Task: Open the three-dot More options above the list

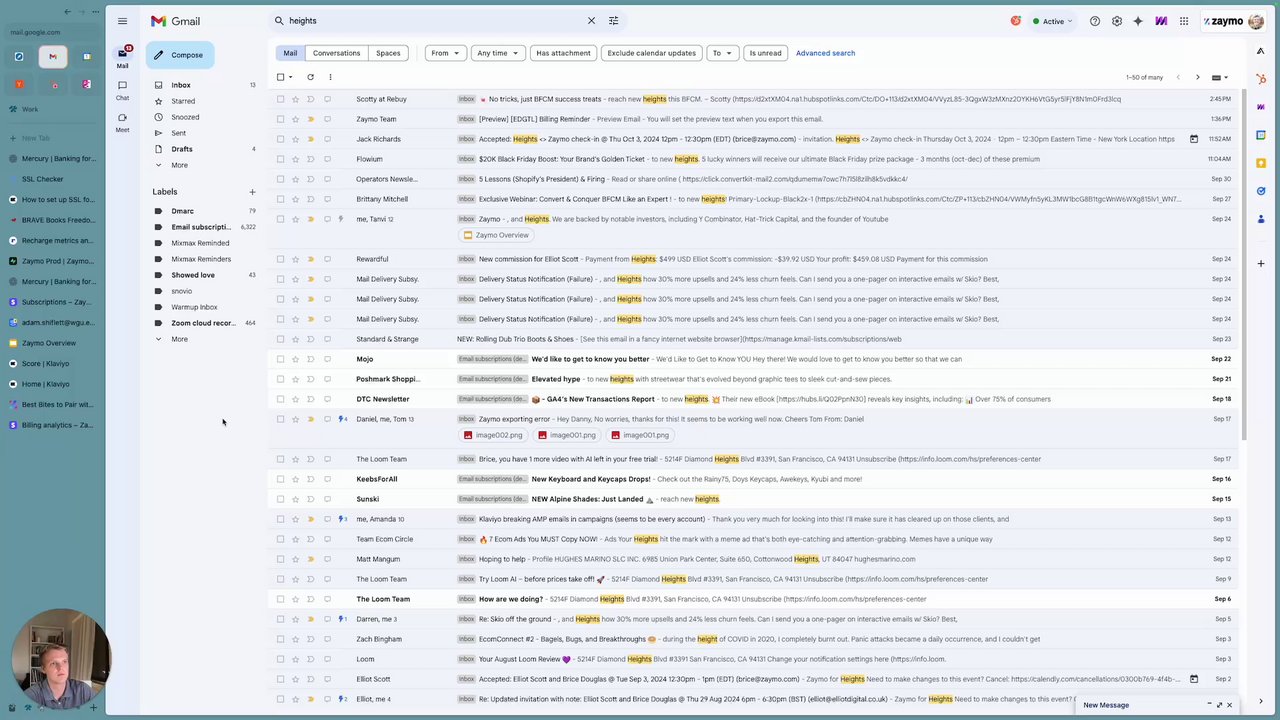Action: [x=330, y=77]
